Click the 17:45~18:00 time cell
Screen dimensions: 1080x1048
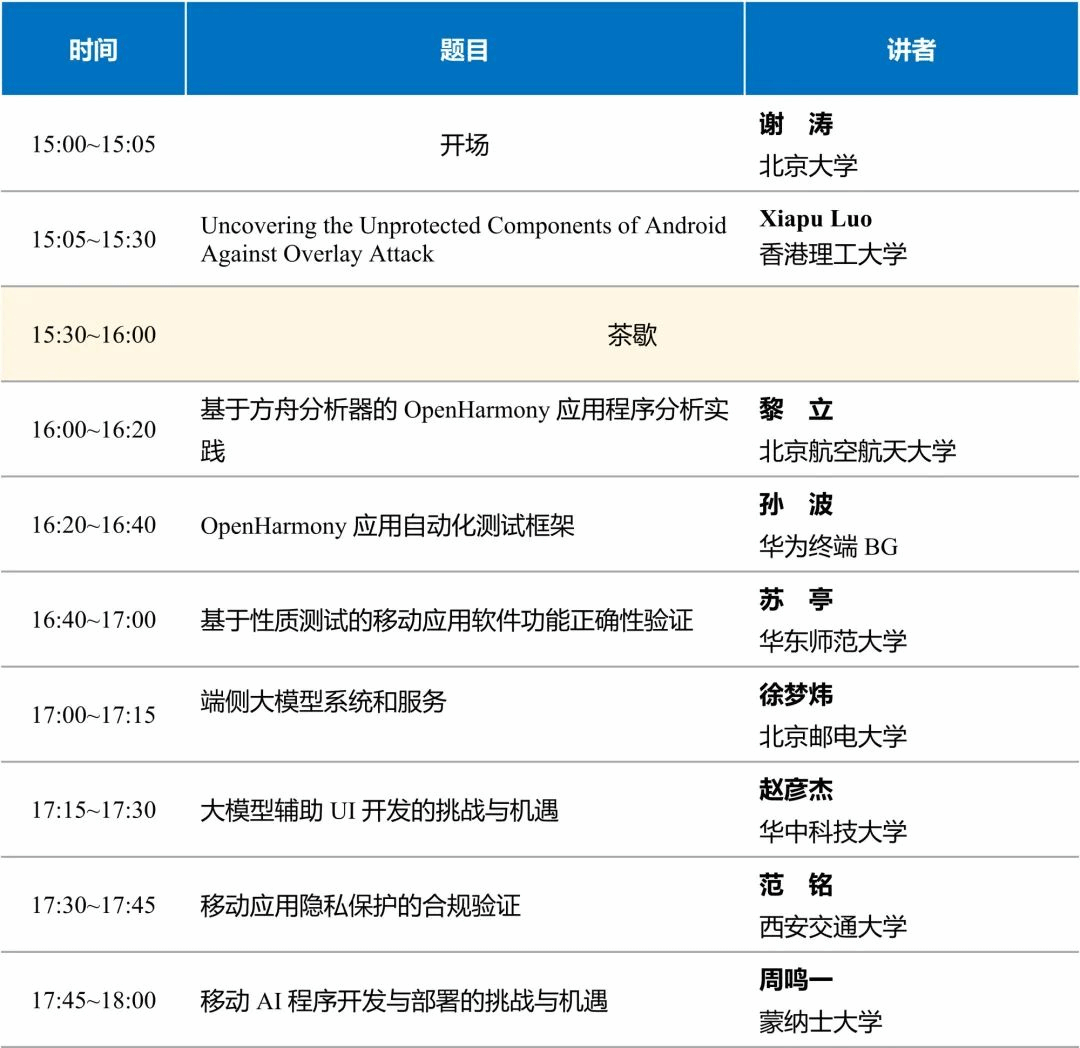click(93, 1000)
